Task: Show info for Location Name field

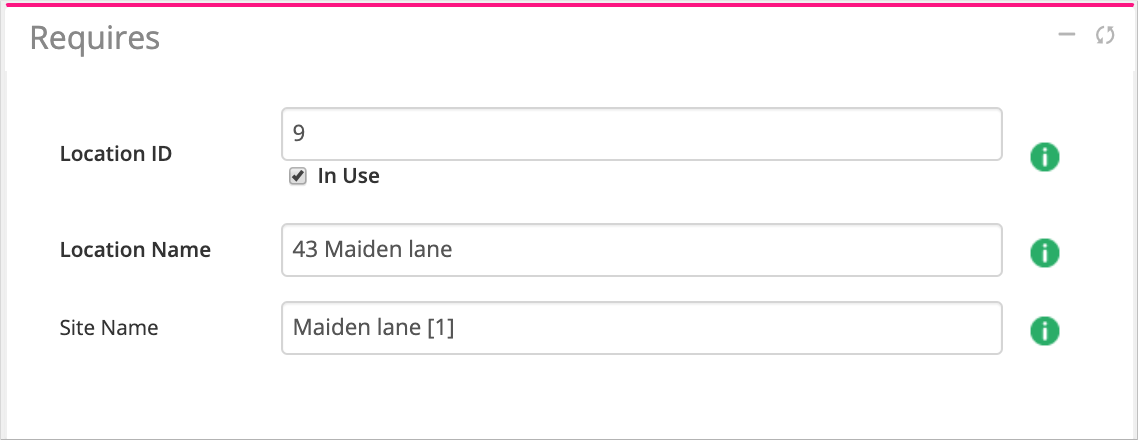Action: coord(1044,253)
